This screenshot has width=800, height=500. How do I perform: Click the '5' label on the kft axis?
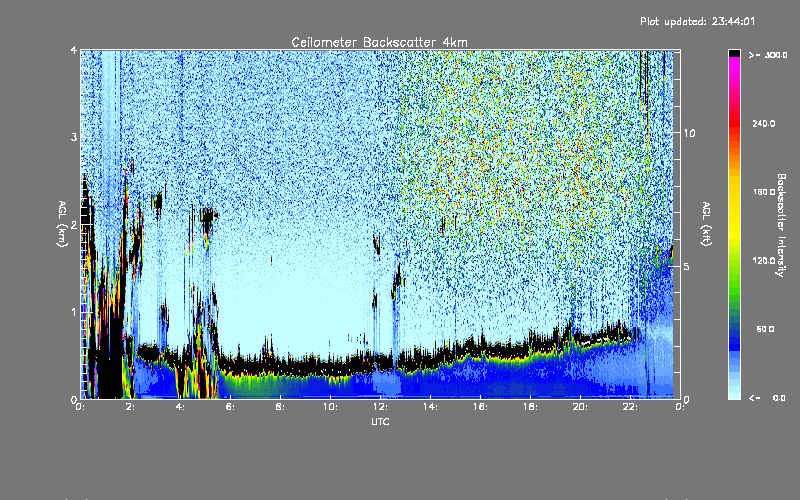click(x=687, y=266)
